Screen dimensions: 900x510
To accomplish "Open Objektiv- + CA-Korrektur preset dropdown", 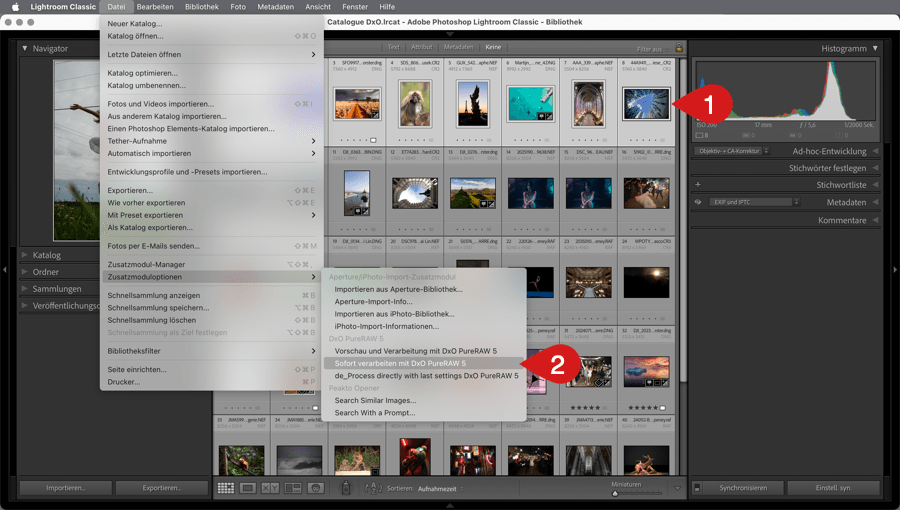I will coord(732,151).
